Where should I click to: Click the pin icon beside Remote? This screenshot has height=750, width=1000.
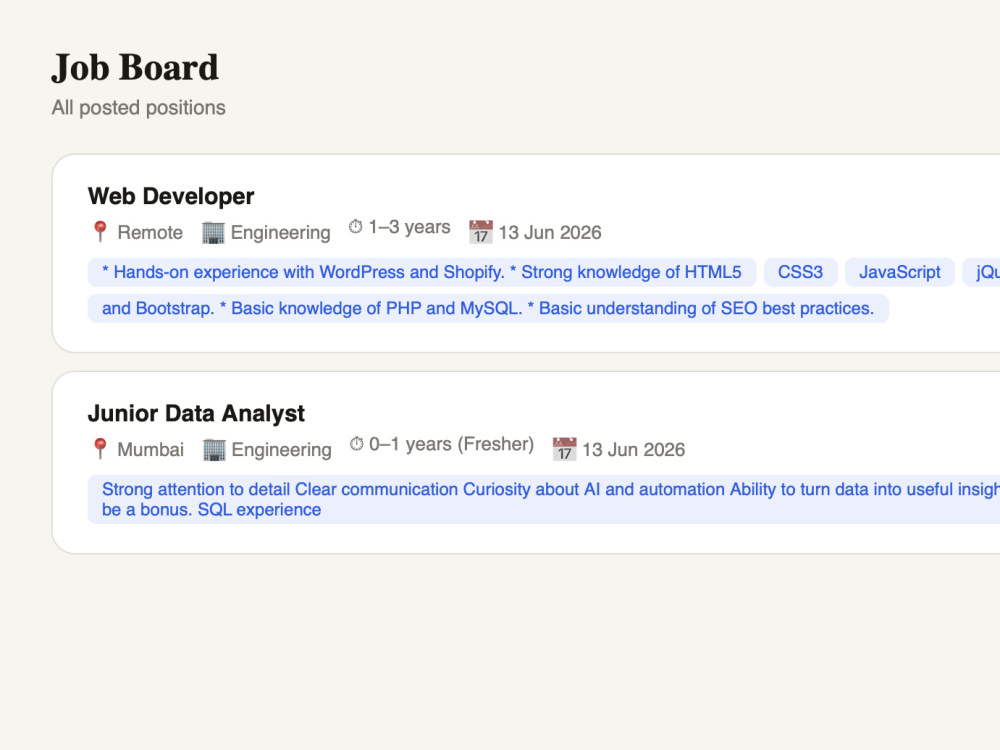pos(100,232)
